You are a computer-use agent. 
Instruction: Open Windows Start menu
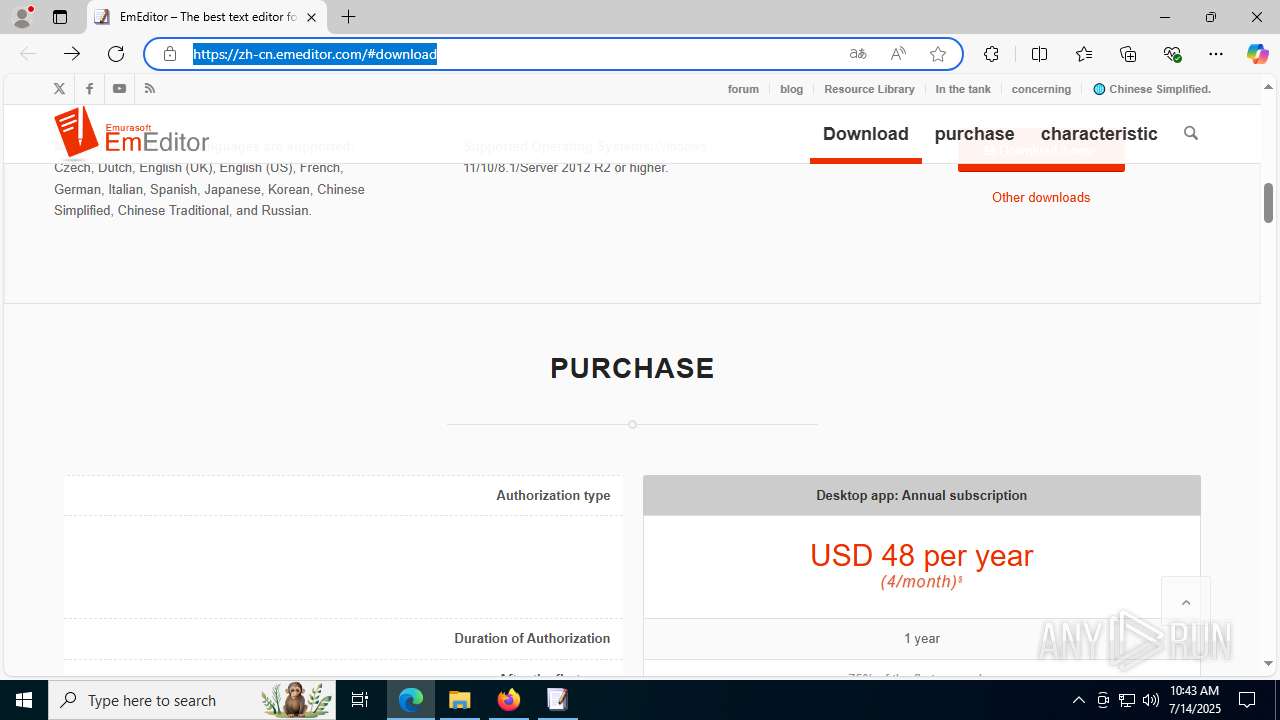tap(24, 700)
